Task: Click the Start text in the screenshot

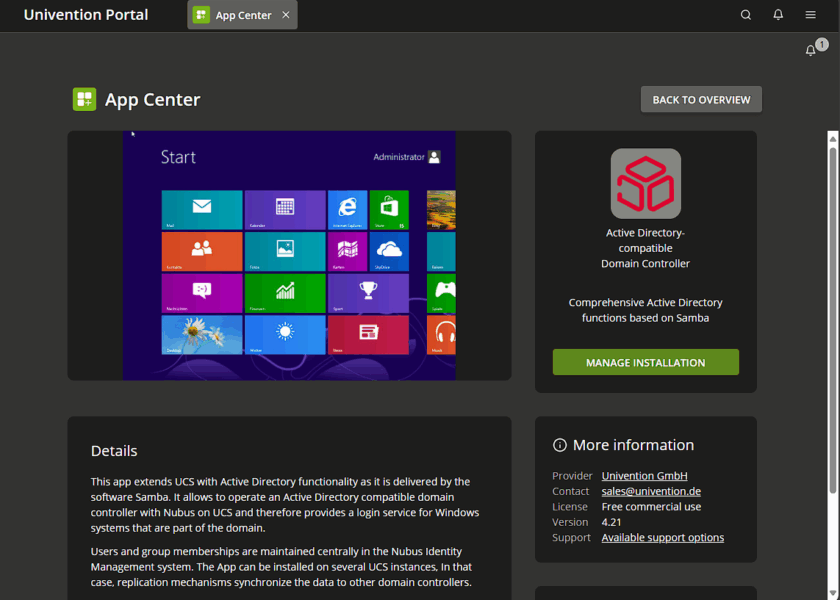Action: click(178, 157)
